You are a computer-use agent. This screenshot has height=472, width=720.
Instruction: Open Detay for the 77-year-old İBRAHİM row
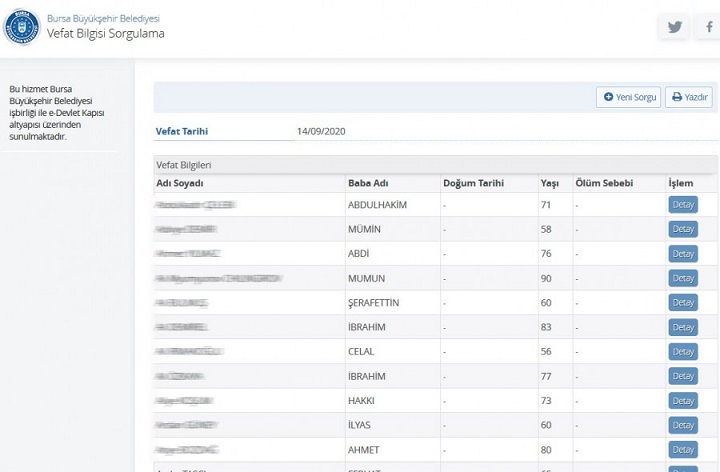(683, 376)
